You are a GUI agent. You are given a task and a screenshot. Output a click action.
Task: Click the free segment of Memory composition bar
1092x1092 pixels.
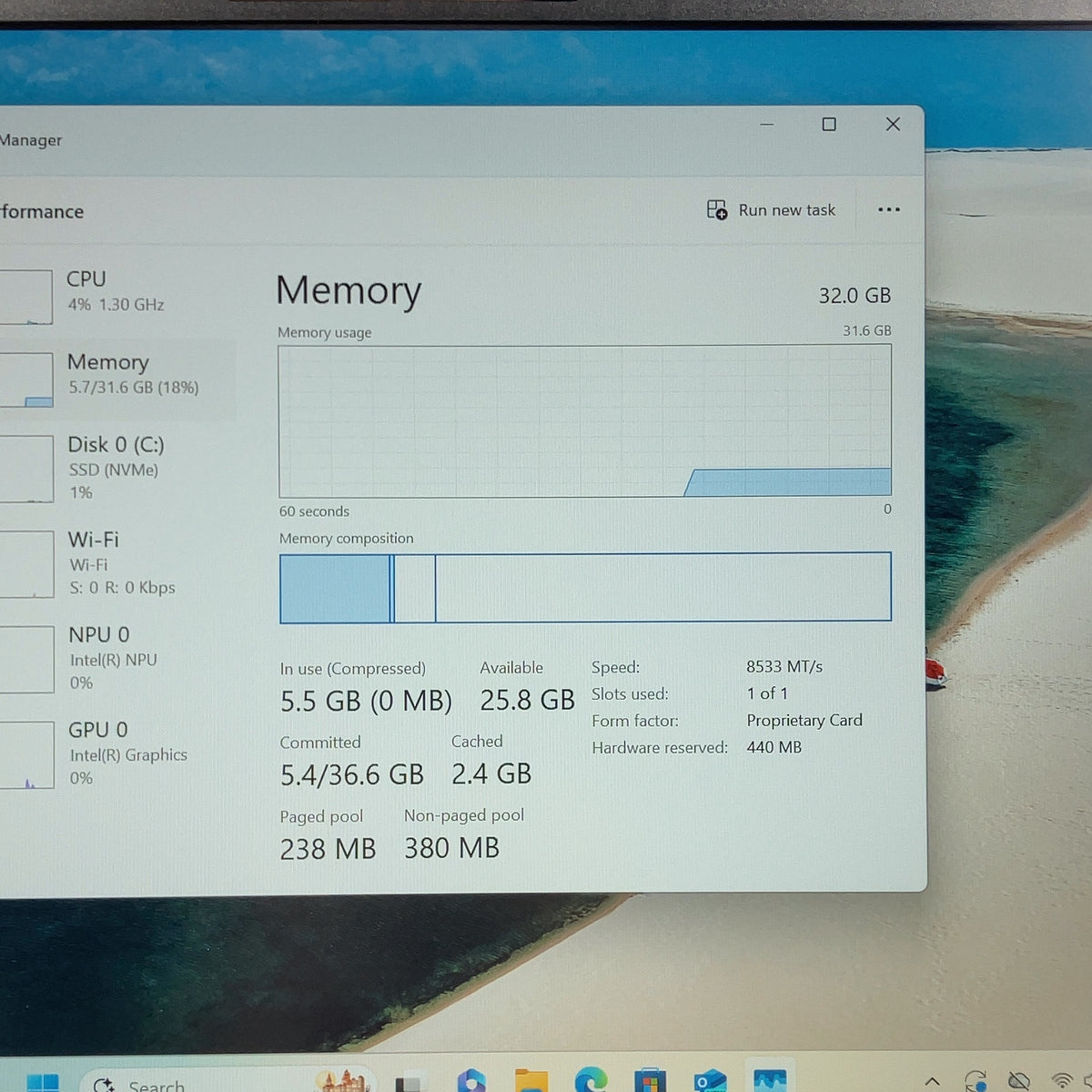point(662,587)
